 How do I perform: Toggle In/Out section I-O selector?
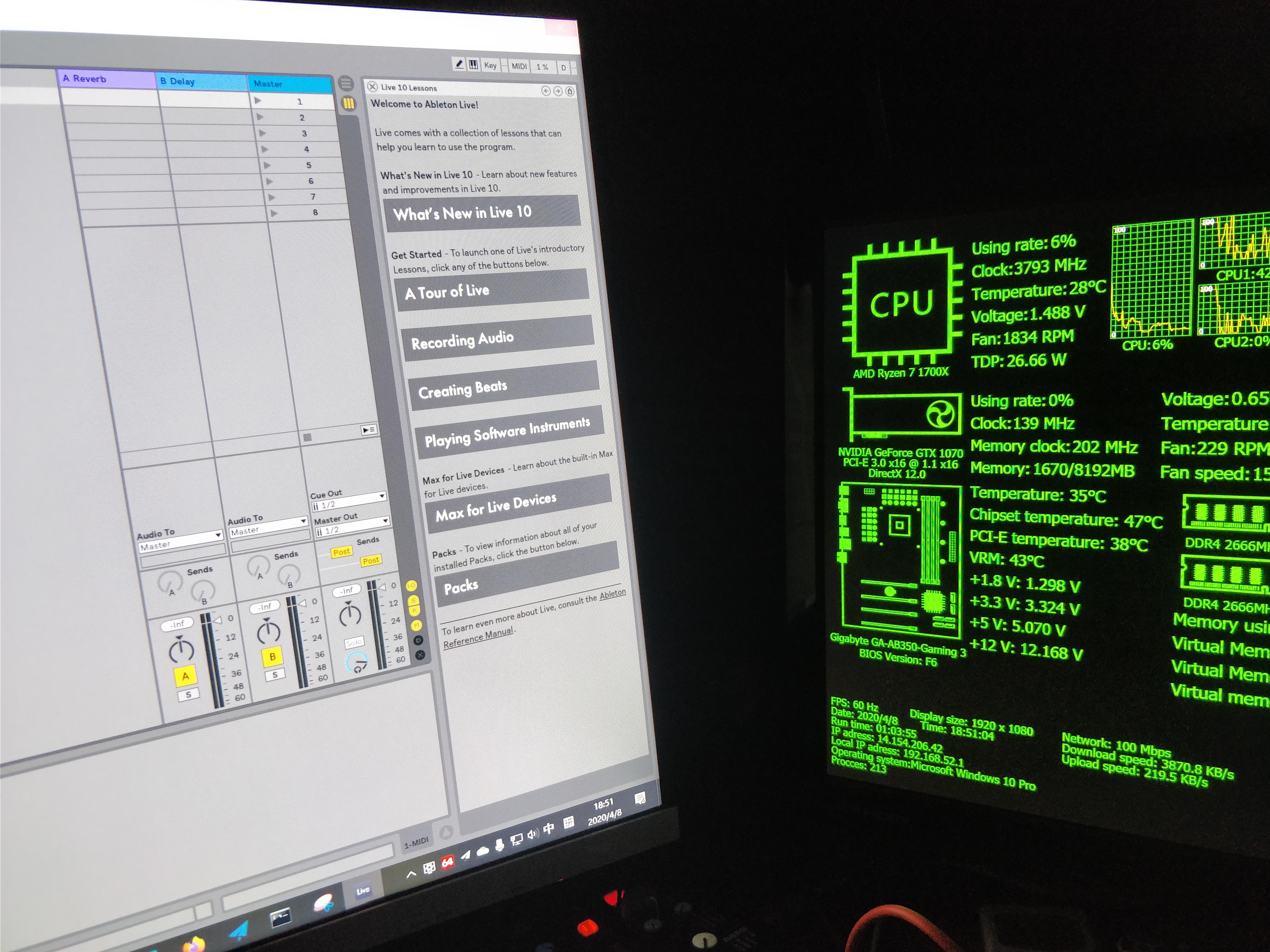[411, 586]
